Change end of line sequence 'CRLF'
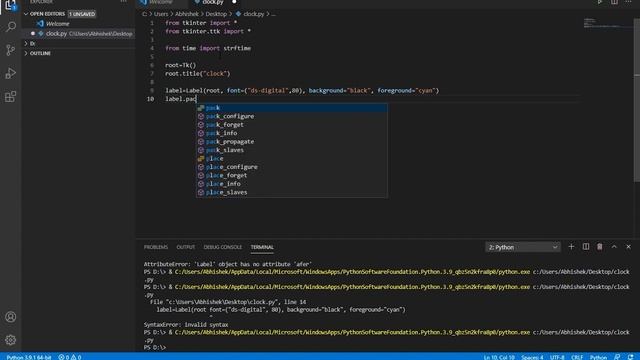Screen dimensions: 640x360 (577, 357)
